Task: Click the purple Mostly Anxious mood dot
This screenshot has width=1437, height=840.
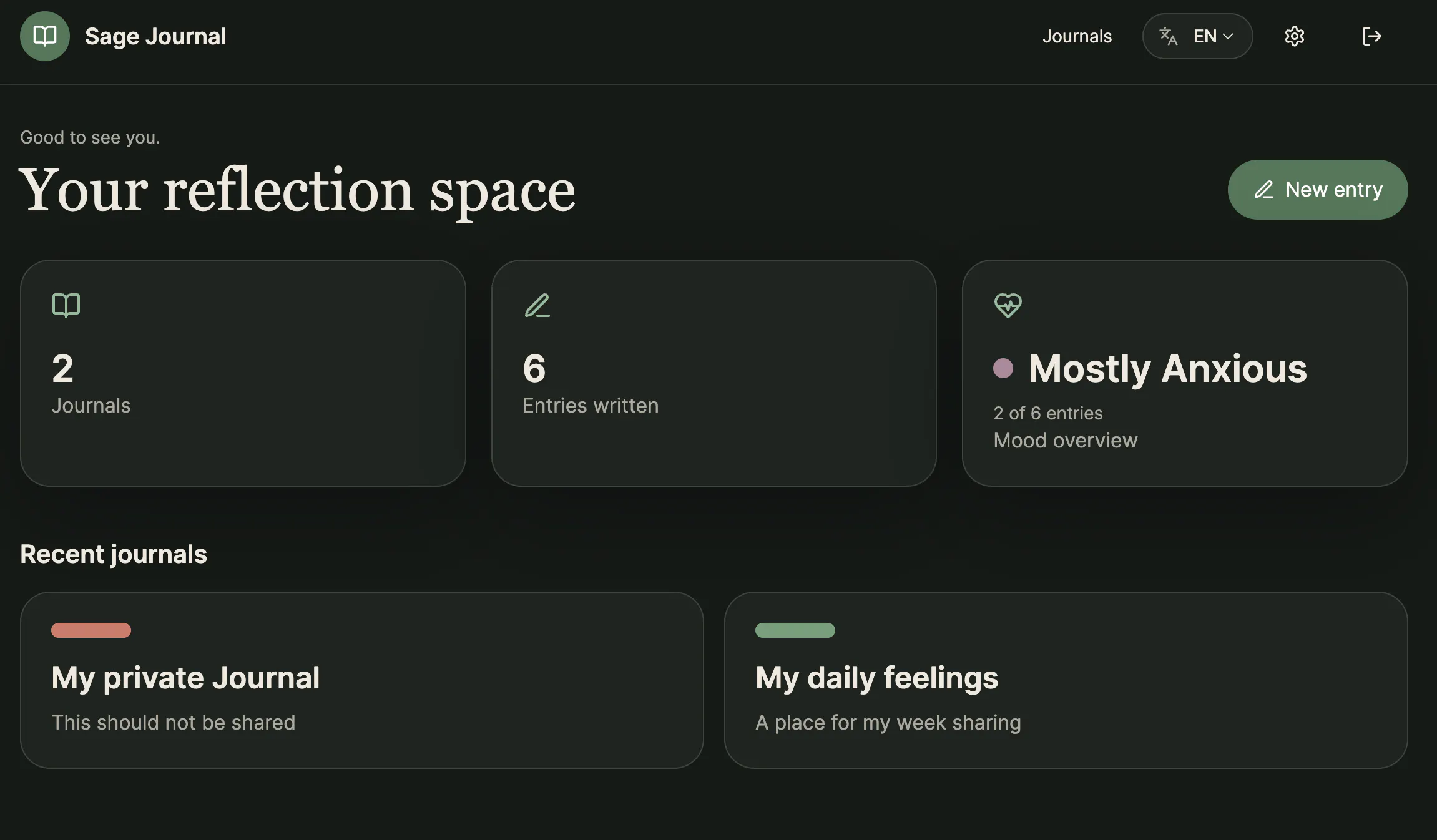Action: tap(1003, 368)
